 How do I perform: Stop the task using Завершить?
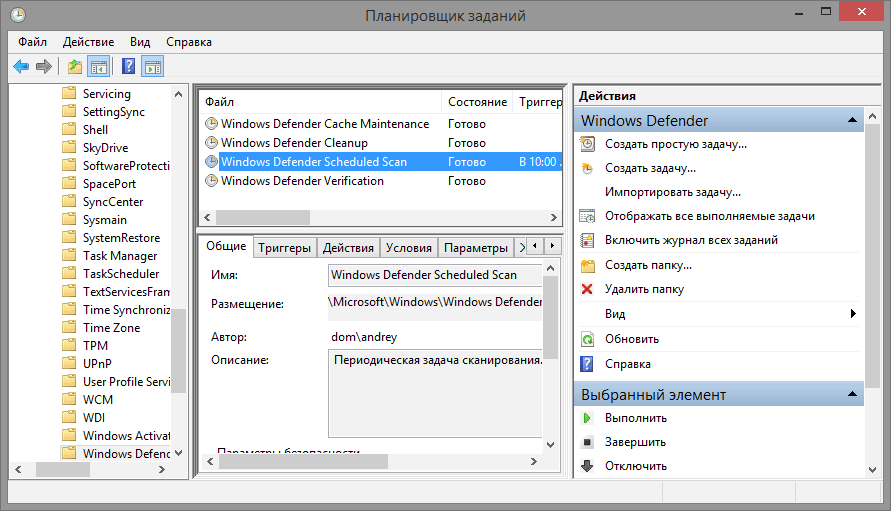(x=635, y=442)
